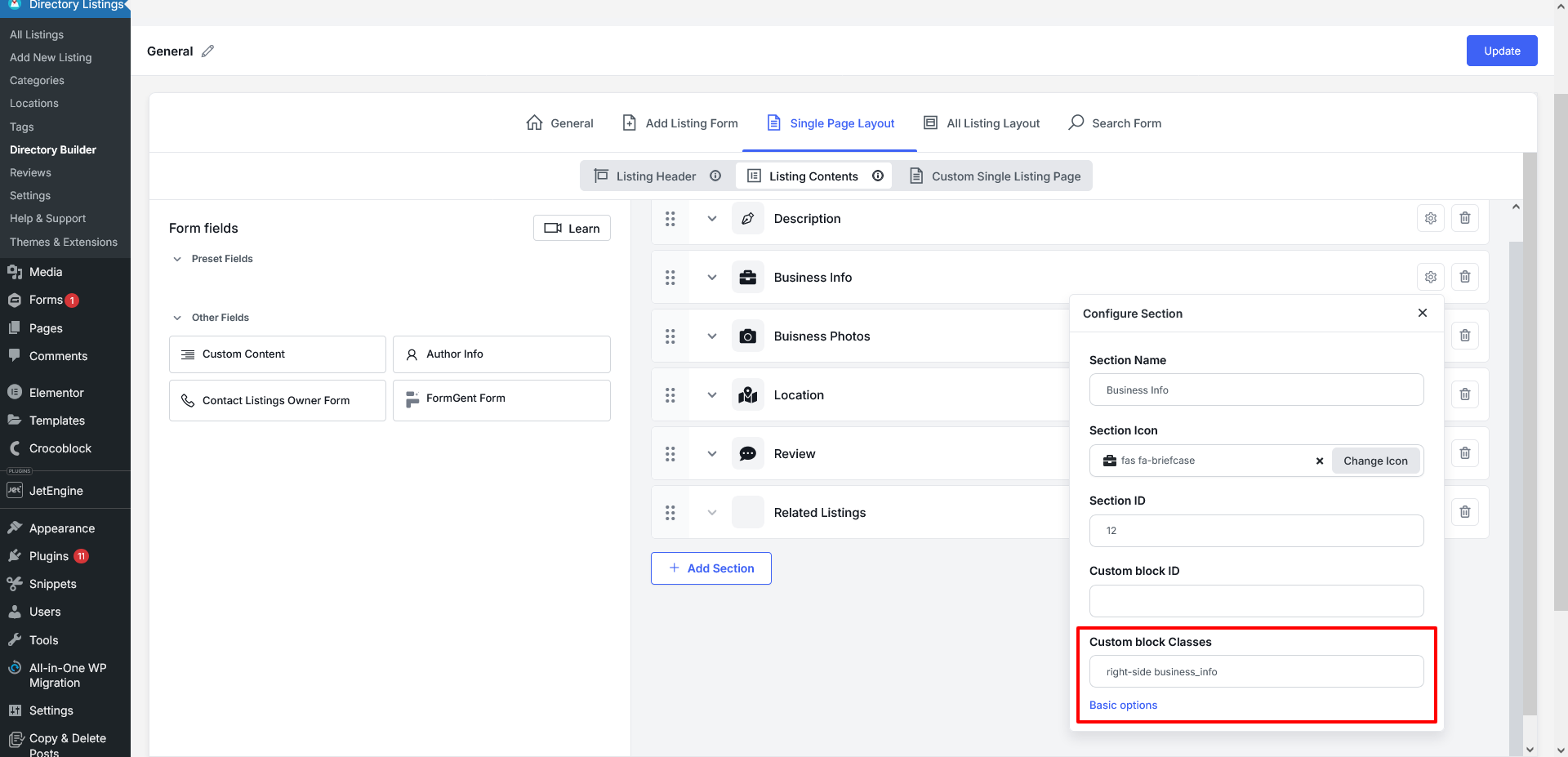
Task: Click the Basic options link
Action: click(x=1123, y=706)
